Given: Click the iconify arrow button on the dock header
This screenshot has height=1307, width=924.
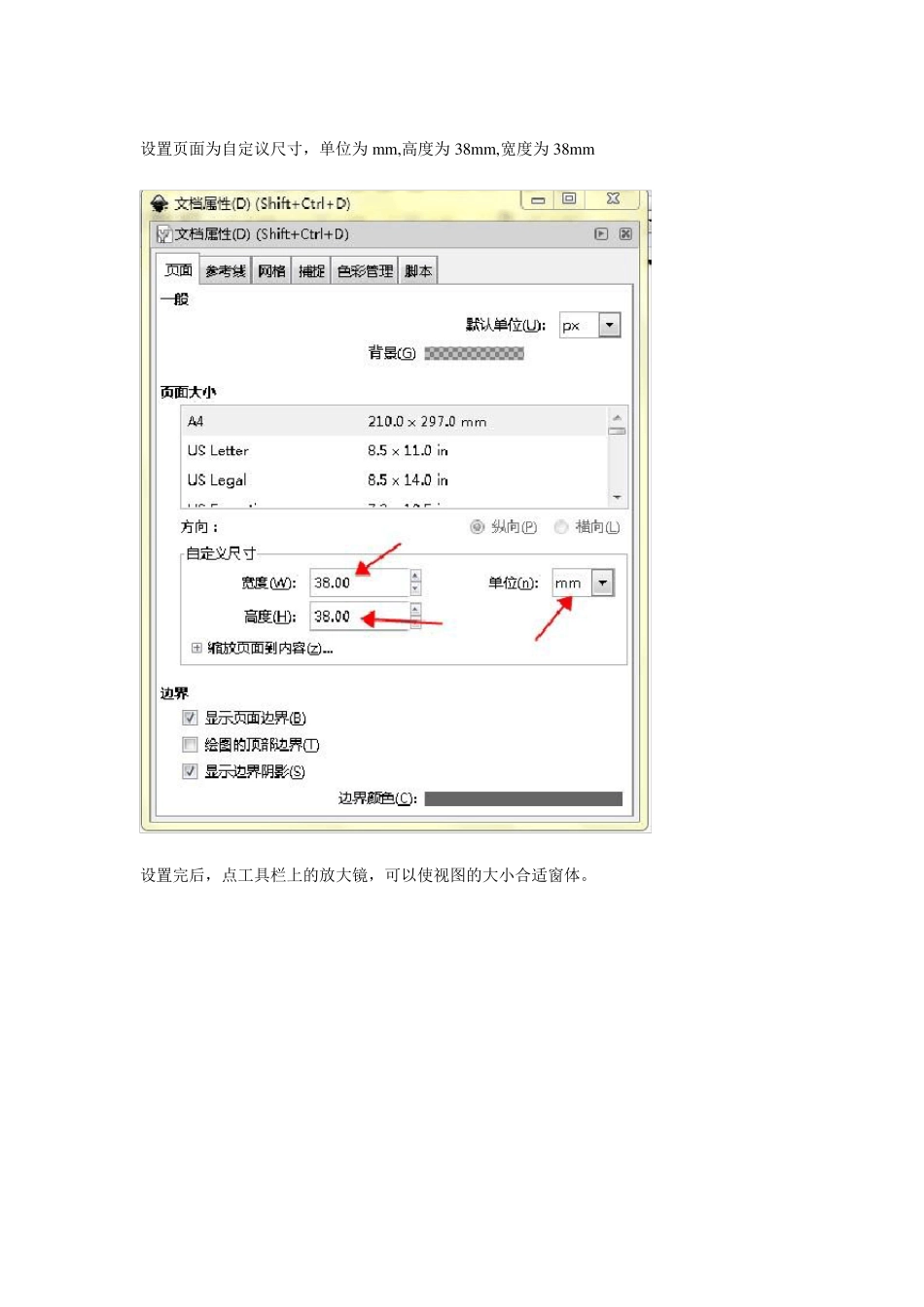Looking at the screenshot, I should click(601, 234).
